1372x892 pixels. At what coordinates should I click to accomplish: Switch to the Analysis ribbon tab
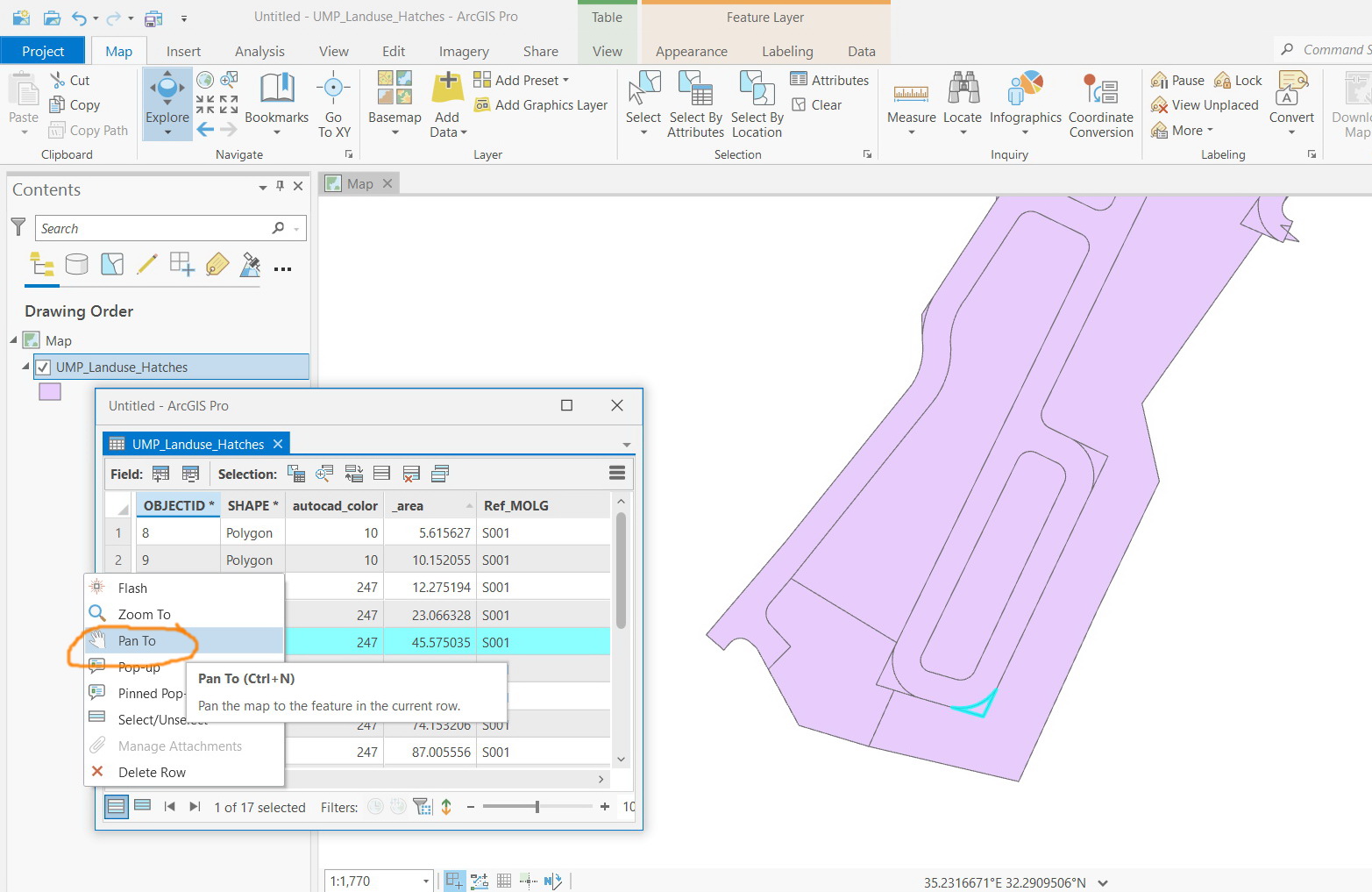[x=259, y=52]
